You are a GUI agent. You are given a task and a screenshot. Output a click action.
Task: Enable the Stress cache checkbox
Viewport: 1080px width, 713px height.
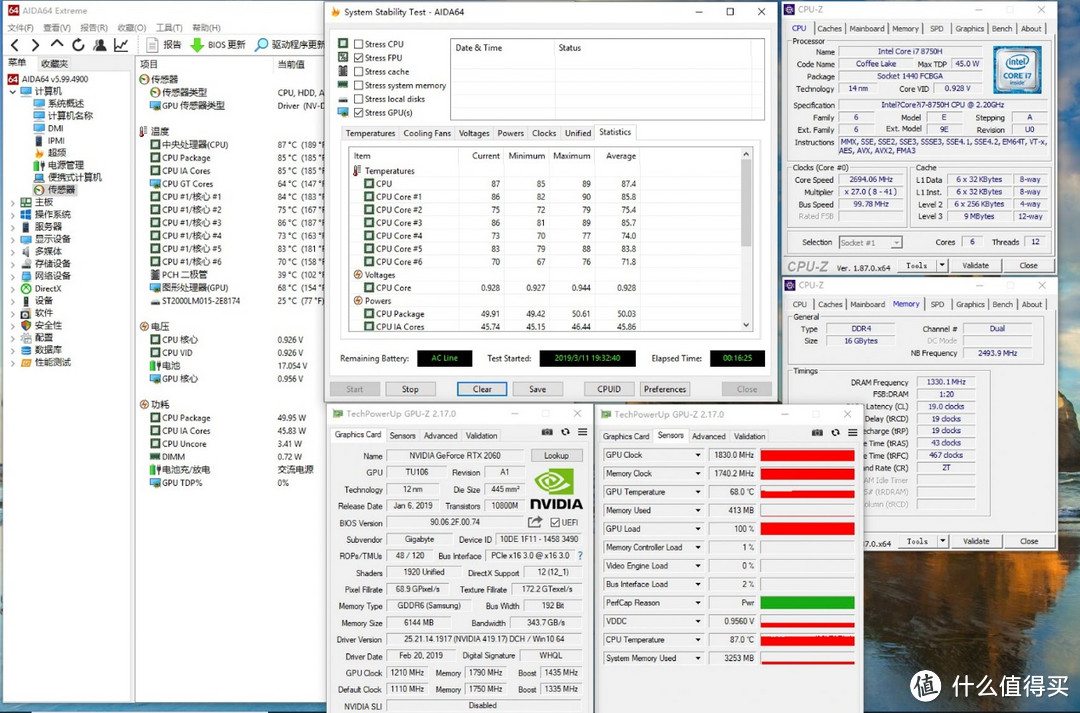point(358,72)
